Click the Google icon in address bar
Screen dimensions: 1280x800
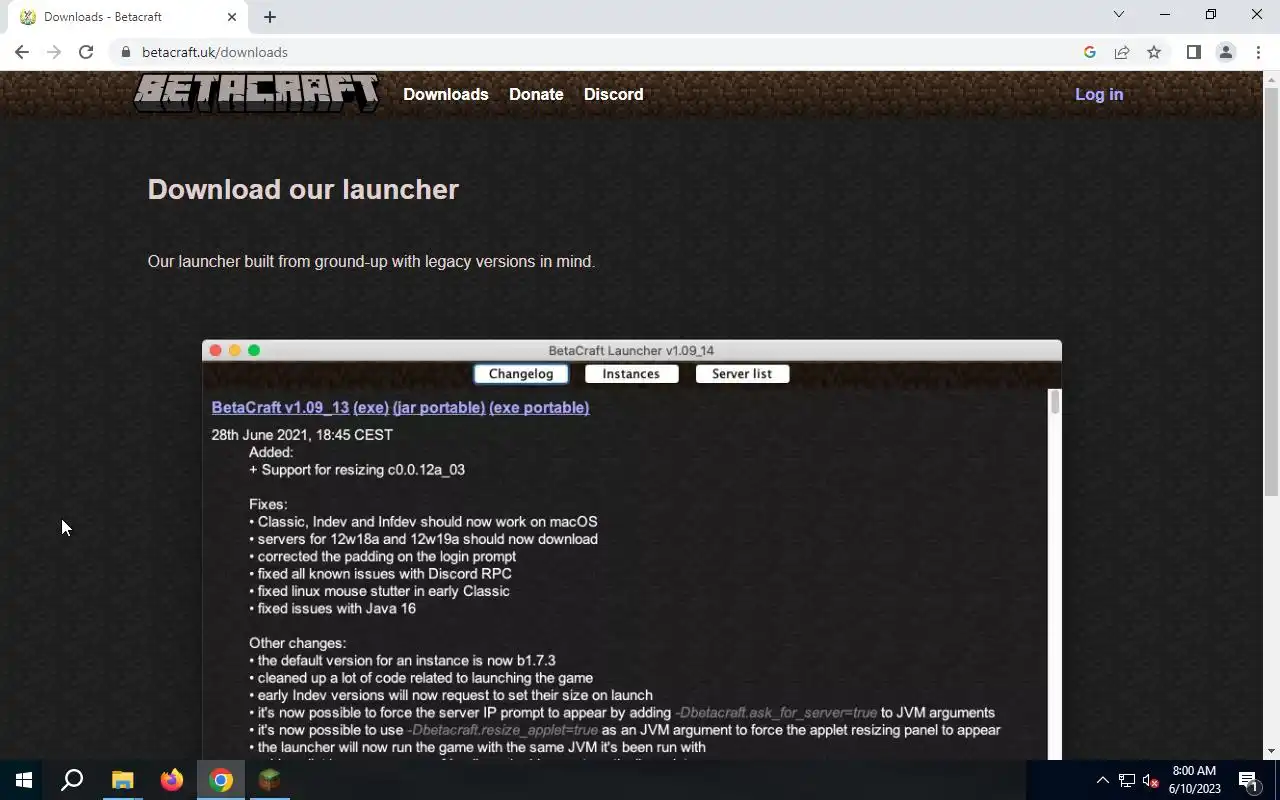[x=1090, y=52]
